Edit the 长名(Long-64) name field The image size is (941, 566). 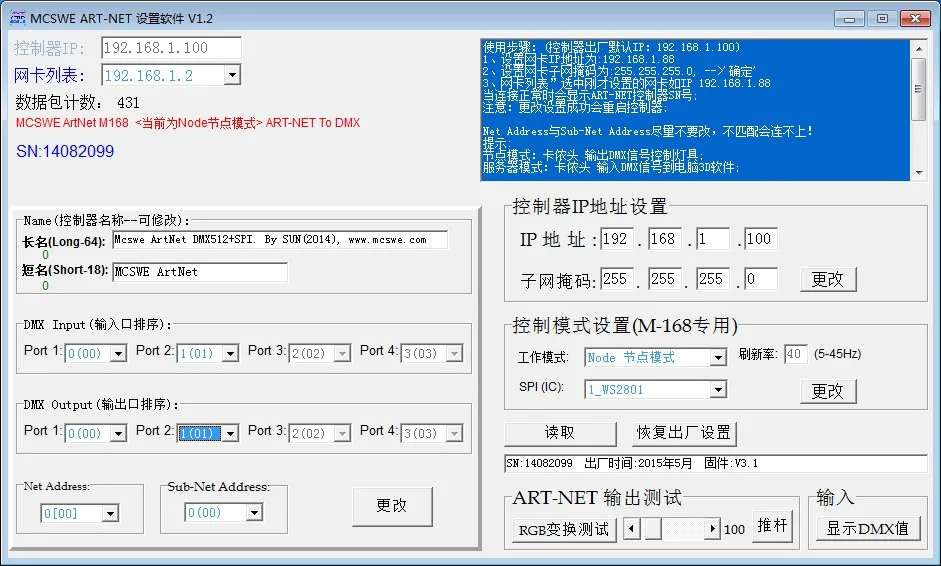280,240
